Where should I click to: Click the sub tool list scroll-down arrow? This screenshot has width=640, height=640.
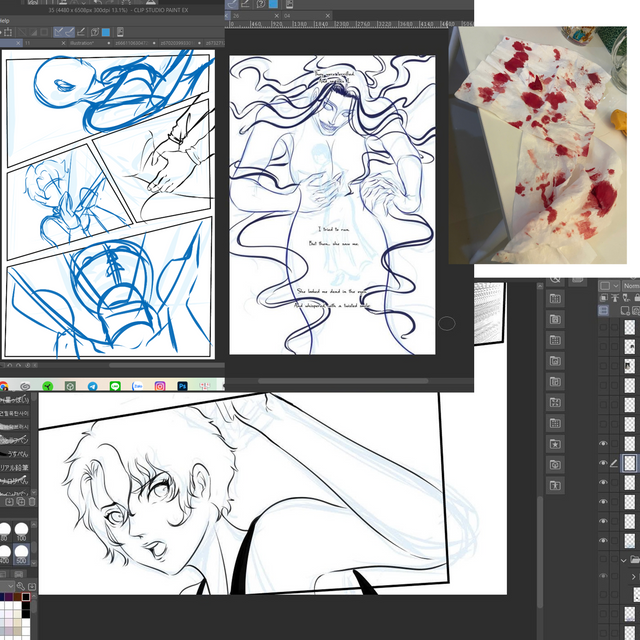tap(34, 492)
